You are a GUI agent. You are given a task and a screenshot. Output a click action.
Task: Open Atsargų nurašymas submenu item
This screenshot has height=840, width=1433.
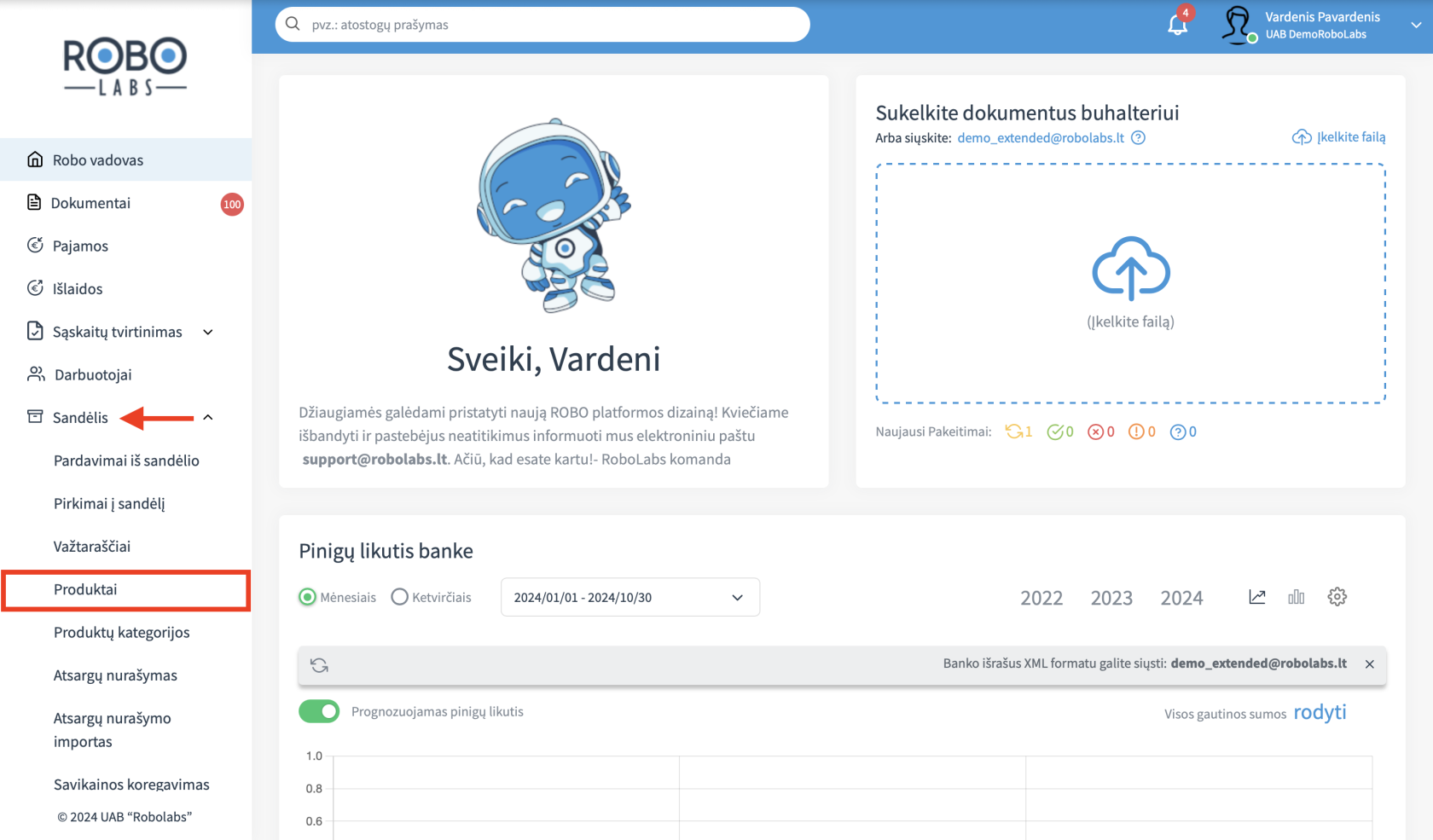click(115, 675)
